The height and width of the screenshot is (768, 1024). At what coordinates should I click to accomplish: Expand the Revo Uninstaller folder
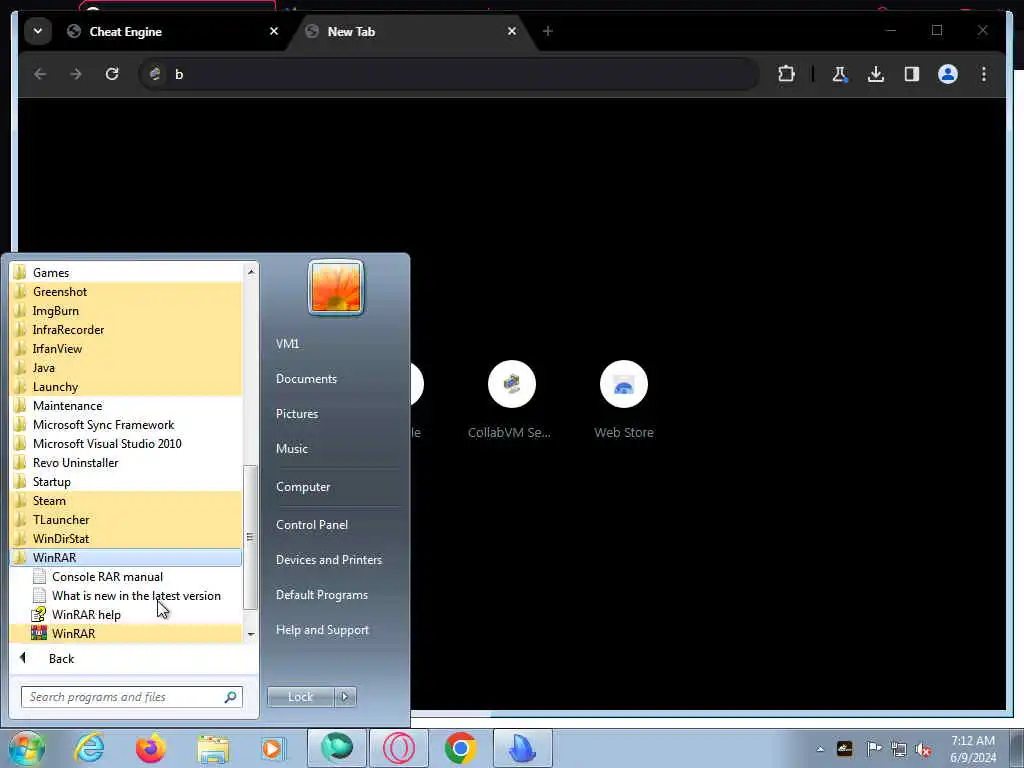point(125,462)
